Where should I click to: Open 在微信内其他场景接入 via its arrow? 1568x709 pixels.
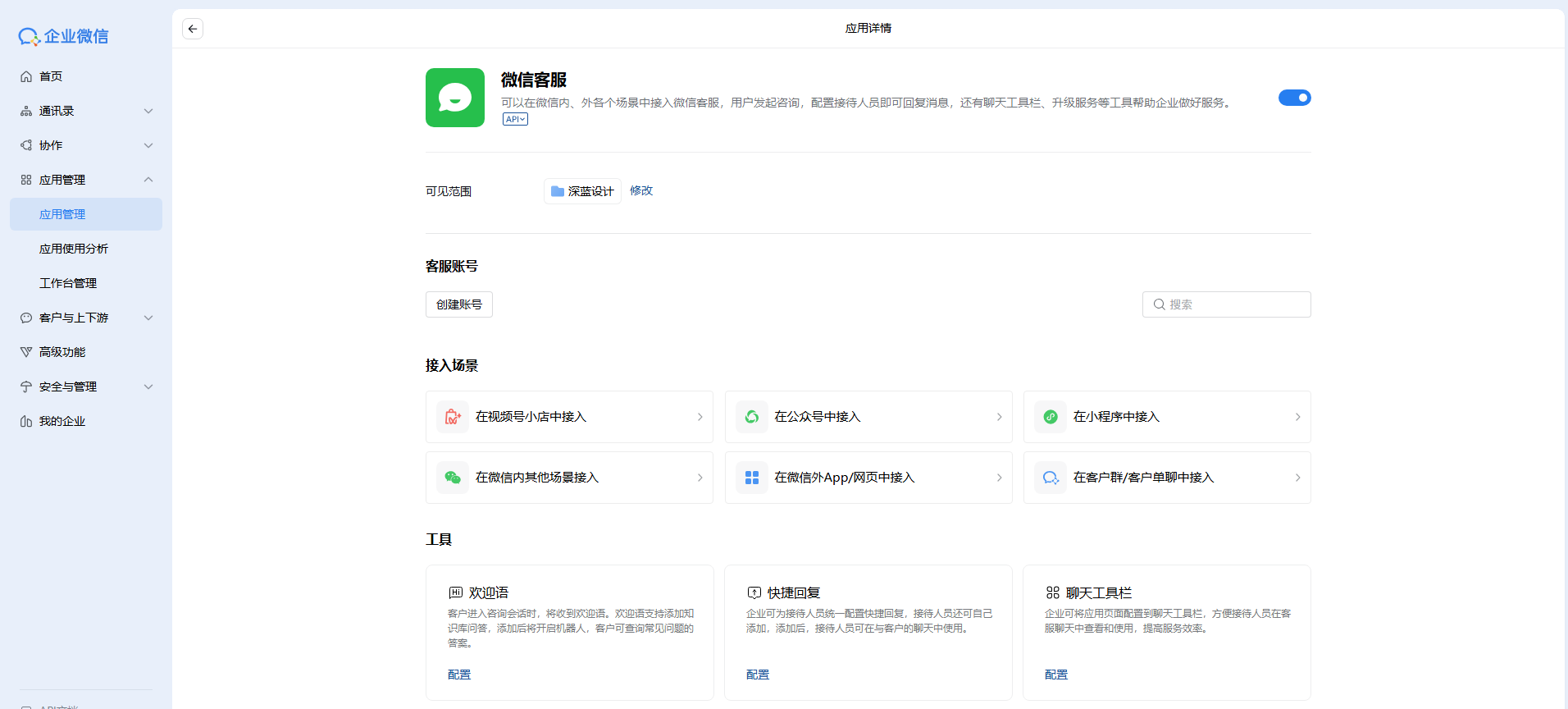(700, 478)
